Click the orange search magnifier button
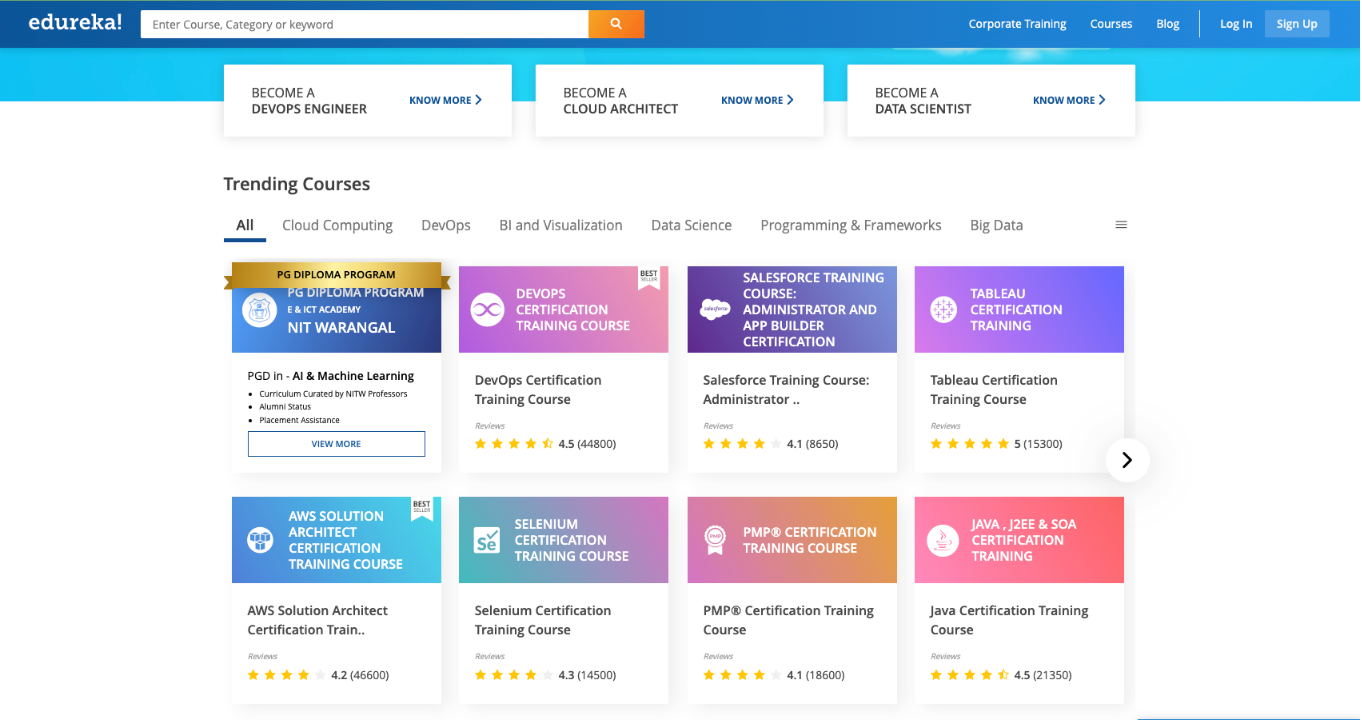 (616, 24)
